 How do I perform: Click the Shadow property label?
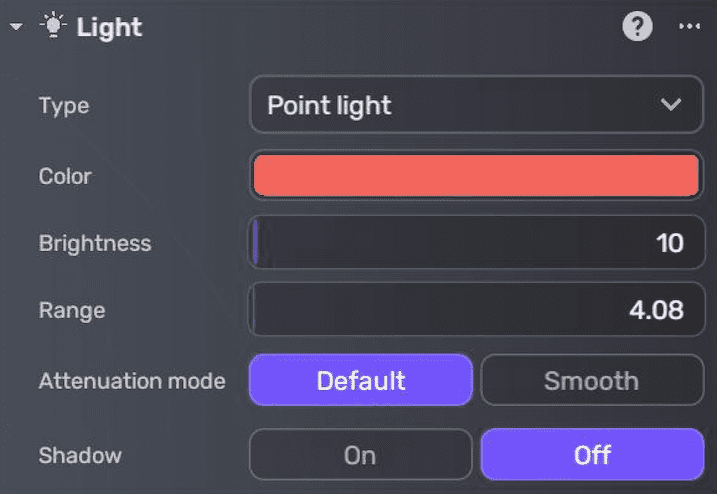pyautogui.click(x=80, y=455)
